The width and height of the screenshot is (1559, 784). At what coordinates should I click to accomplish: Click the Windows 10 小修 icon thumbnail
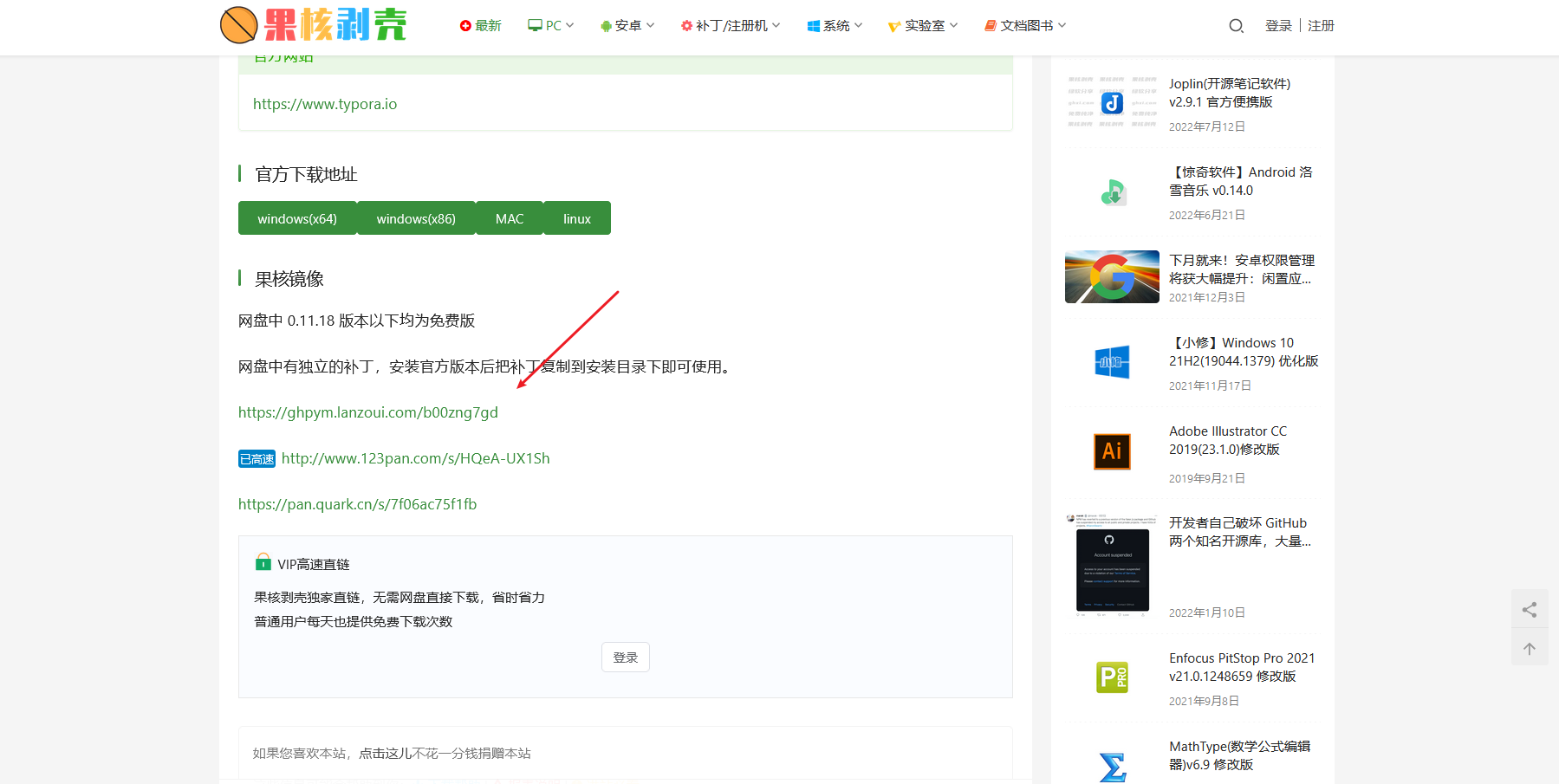coord(1113,362)
